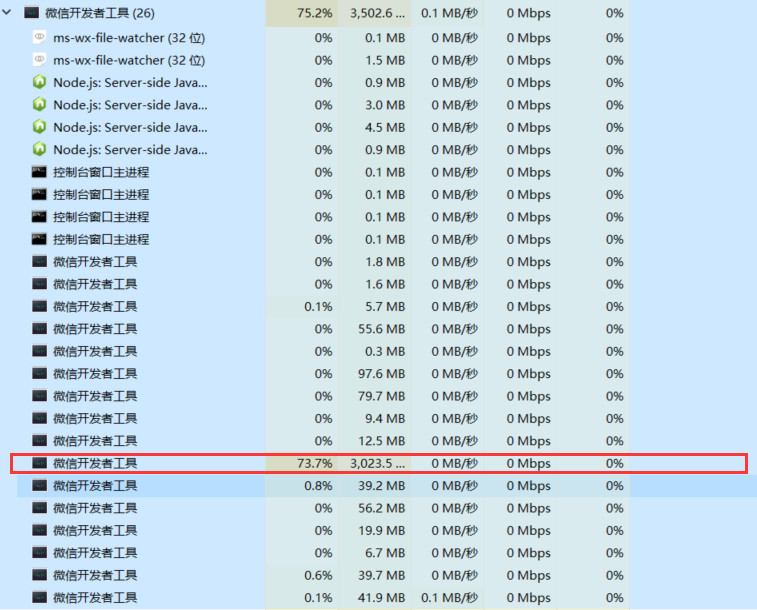Click 微信开发者工具 icon in 97.6 MB row

click(x=39, y=374)
